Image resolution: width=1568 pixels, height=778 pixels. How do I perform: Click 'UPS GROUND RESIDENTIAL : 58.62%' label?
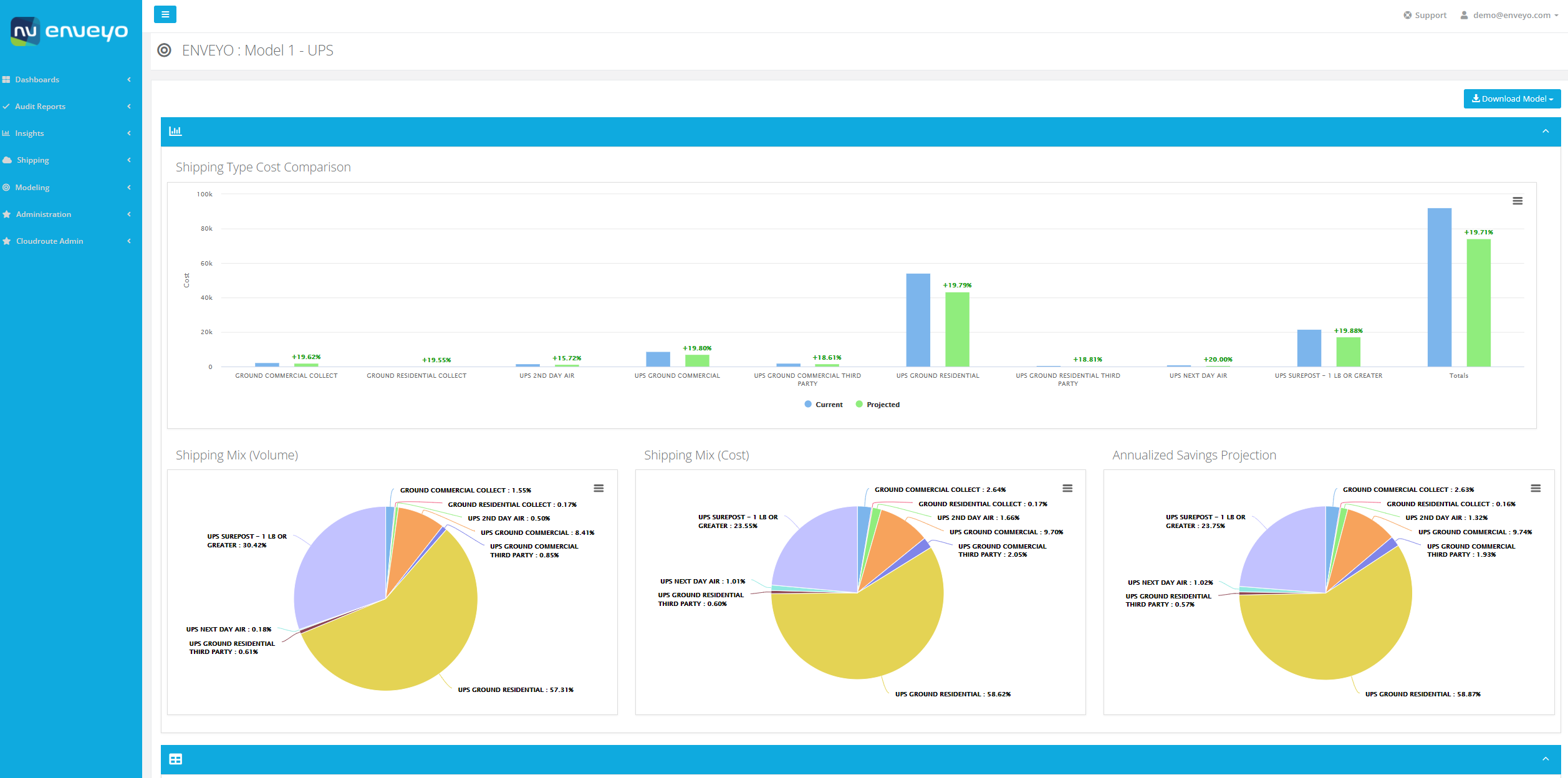point(953,694)
